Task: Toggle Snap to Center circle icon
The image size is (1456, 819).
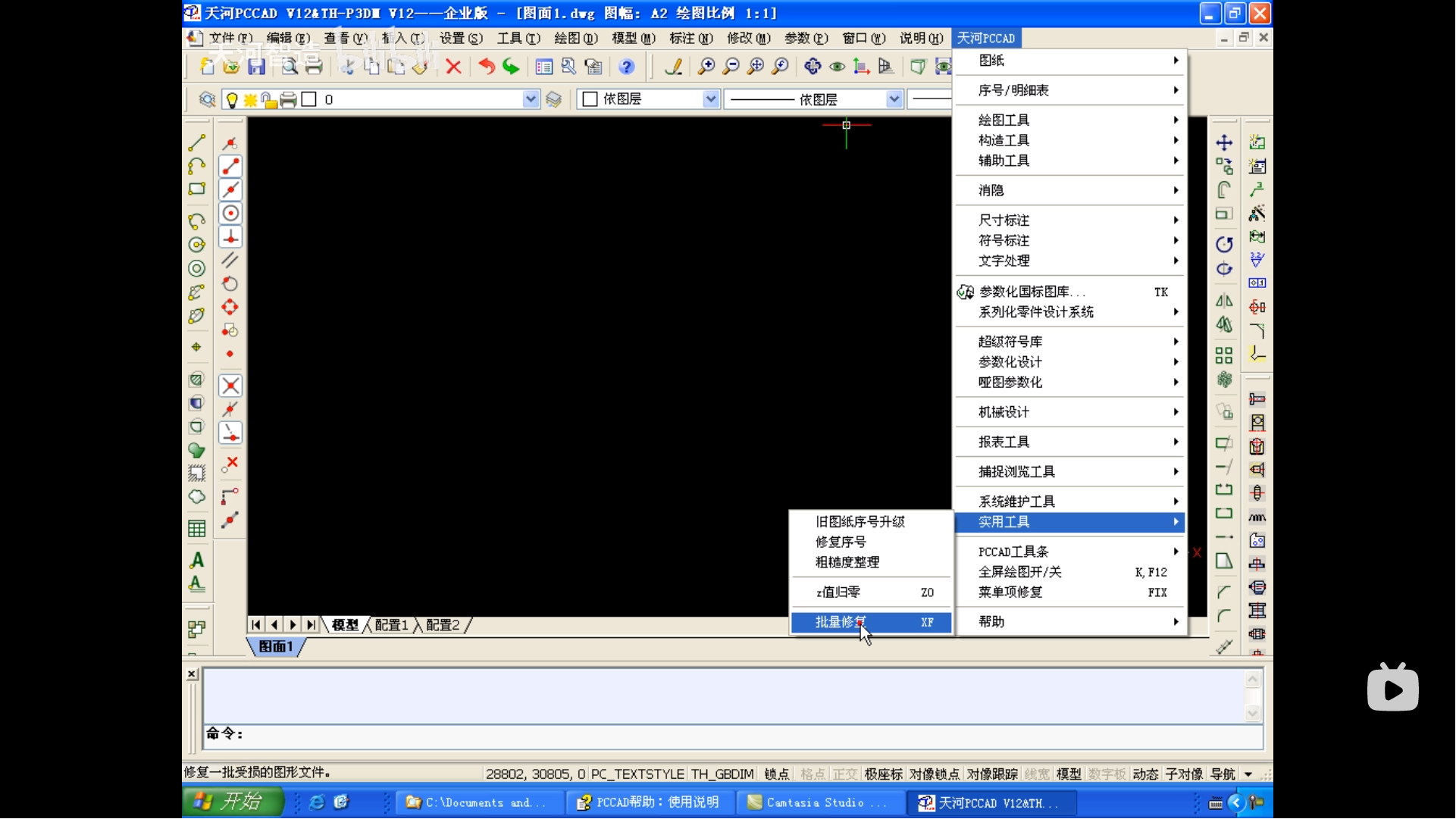Action: pos(230,214)
